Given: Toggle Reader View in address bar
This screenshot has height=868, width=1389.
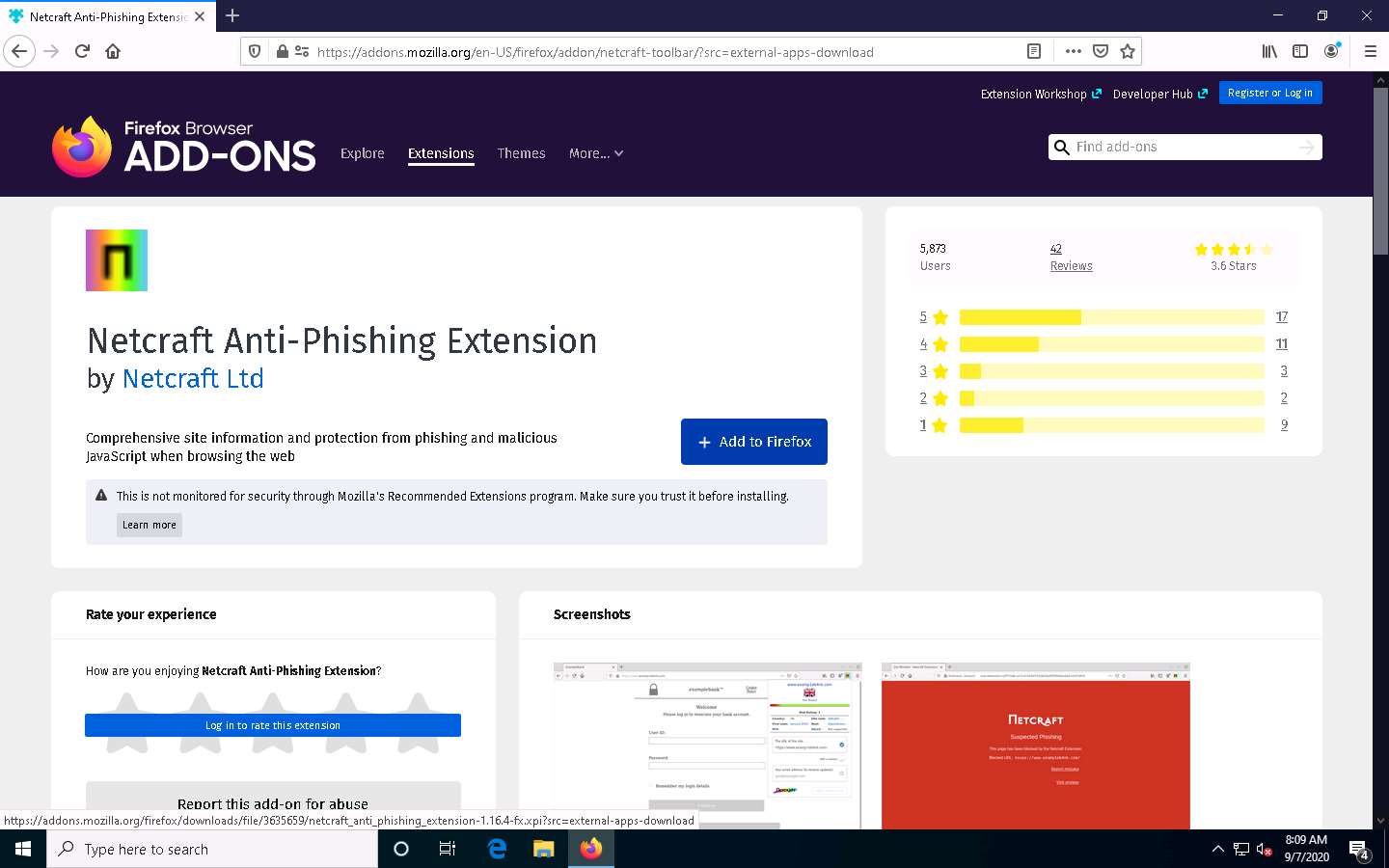Looking at the screenshot, I should tap(1034, 51).
